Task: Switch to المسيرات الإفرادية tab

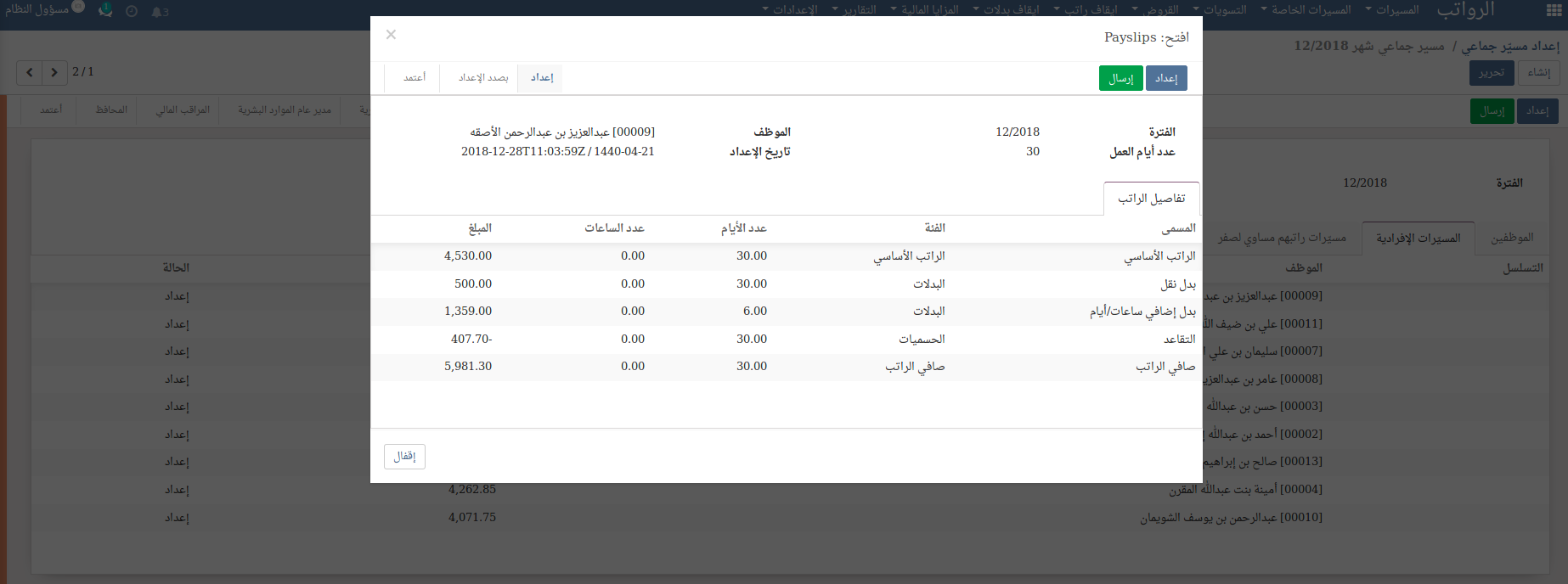Action: pyautogui.click(x=1418, y=238)
